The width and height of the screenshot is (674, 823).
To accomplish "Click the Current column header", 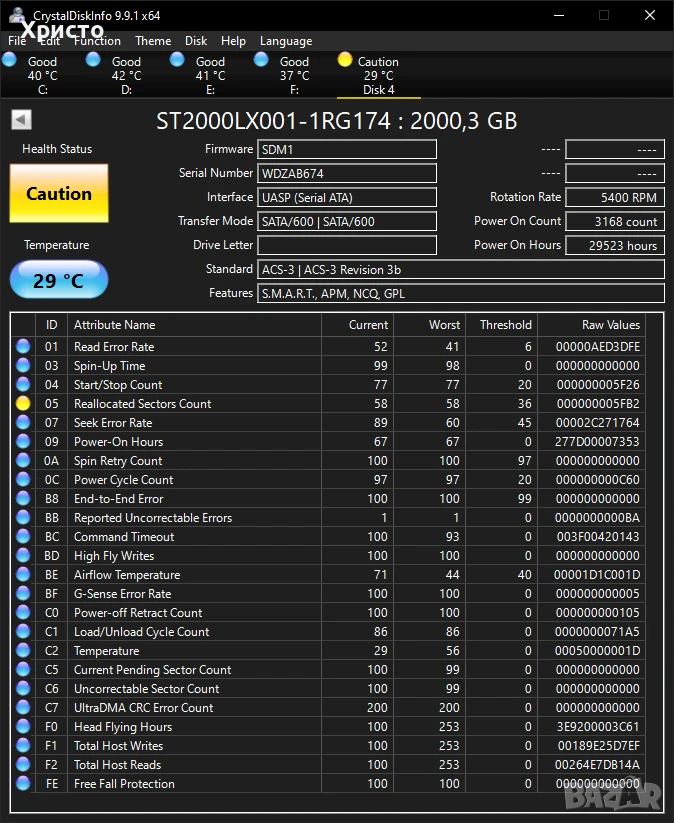I will point(357,325).
